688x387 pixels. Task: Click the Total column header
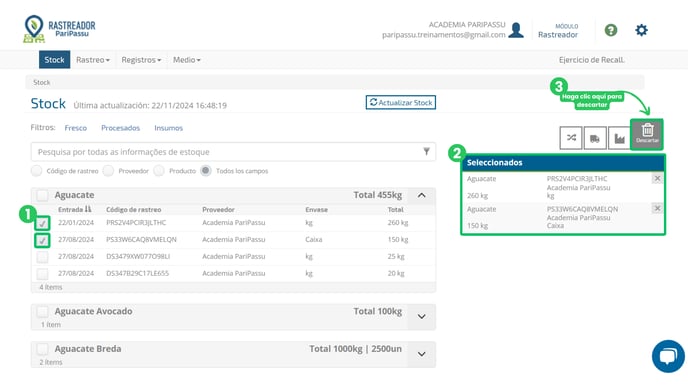click(395, 210)
